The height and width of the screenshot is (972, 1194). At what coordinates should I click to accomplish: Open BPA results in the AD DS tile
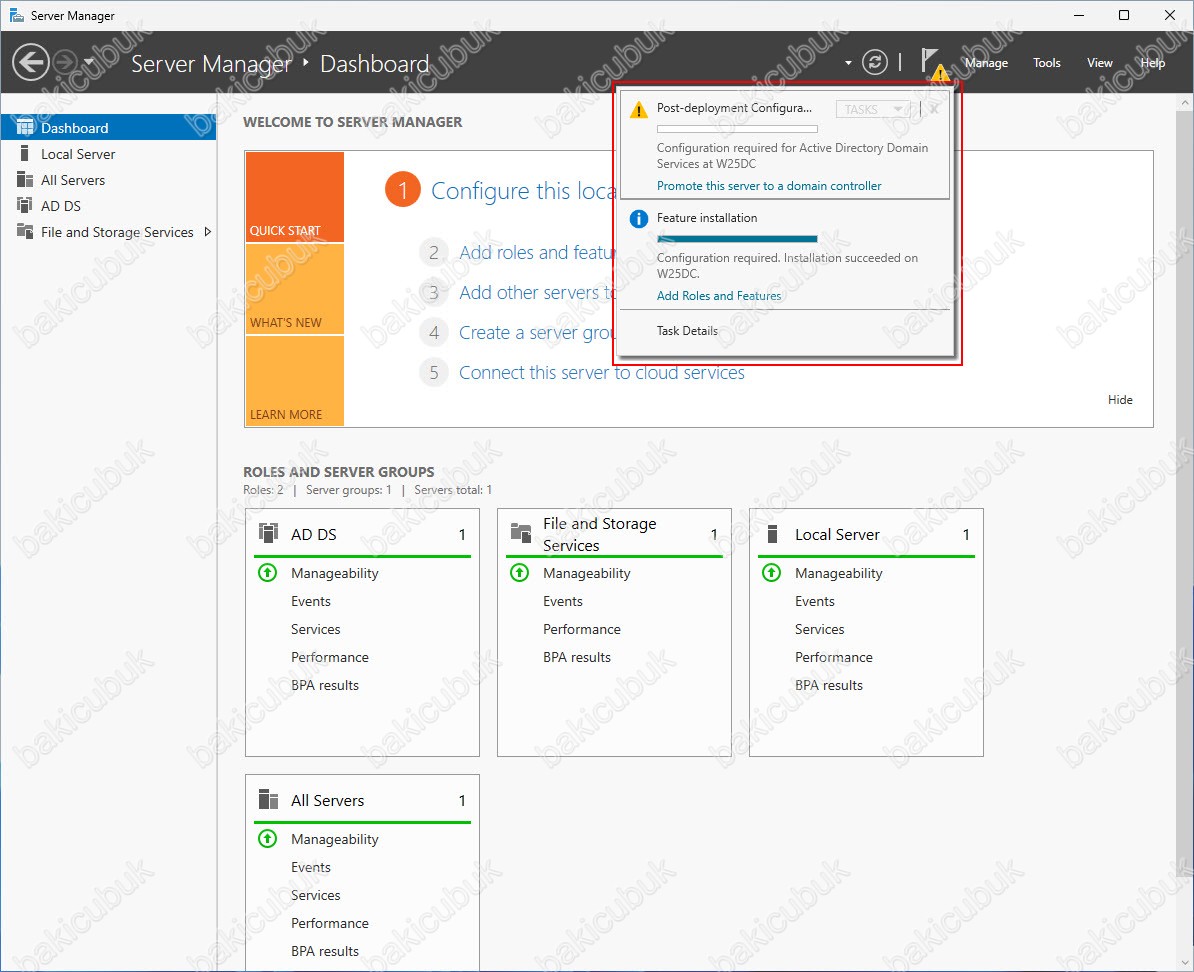click(x=324, y=685)
